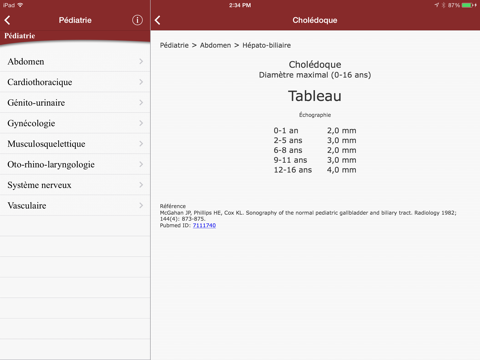
Task: Select Vasculaire in the list
Action: 75,206
